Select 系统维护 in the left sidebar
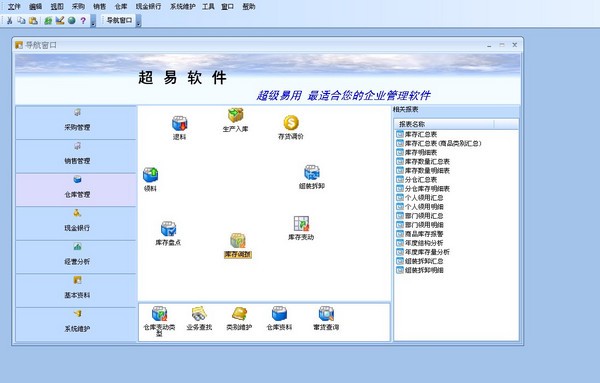The image size is (600, 383). 76,324
